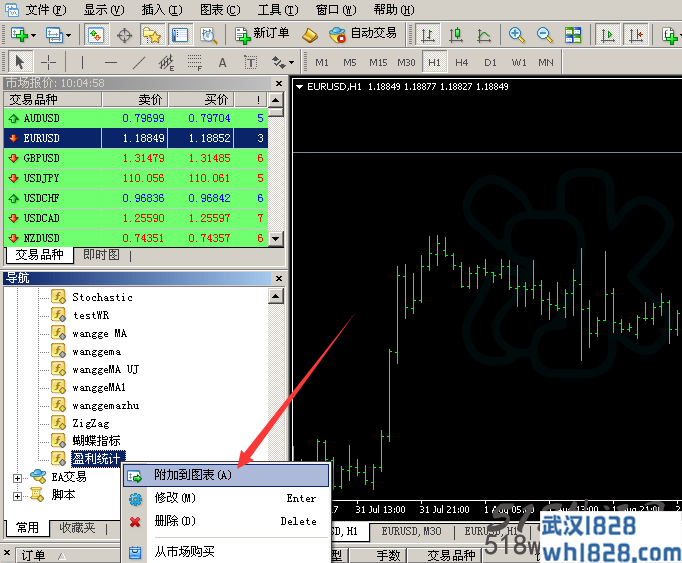Click the zoom in magnifier icon
Screen dimensions: 682x563
tap(516, 35)
